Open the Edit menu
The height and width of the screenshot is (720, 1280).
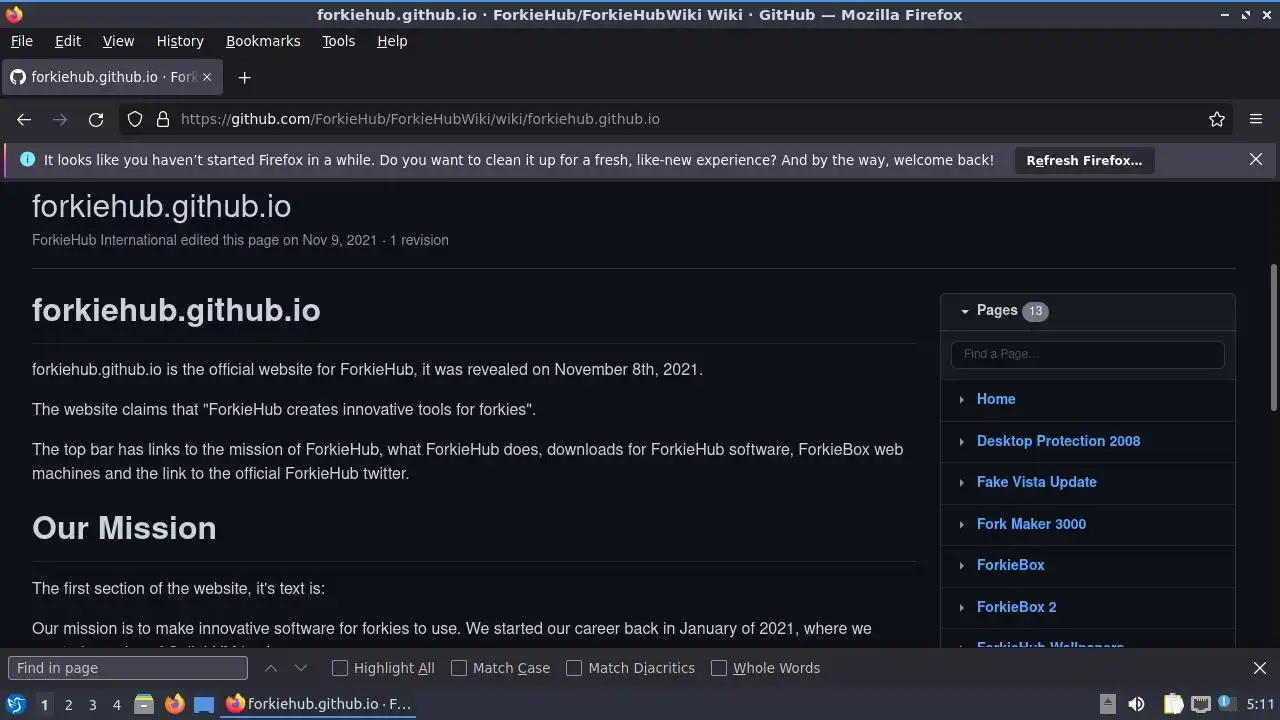(x=68, y=41)
